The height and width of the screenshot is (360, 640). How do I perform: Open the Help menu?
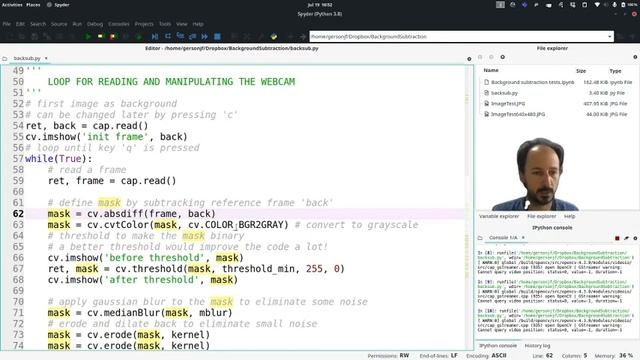click(x=198, y=24)
